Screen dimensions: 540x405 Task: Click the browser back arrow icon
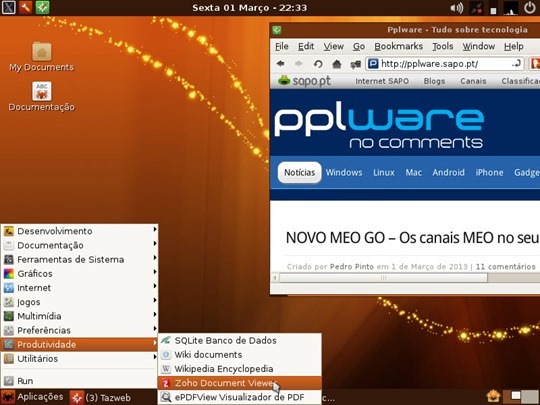pos(281,64)
